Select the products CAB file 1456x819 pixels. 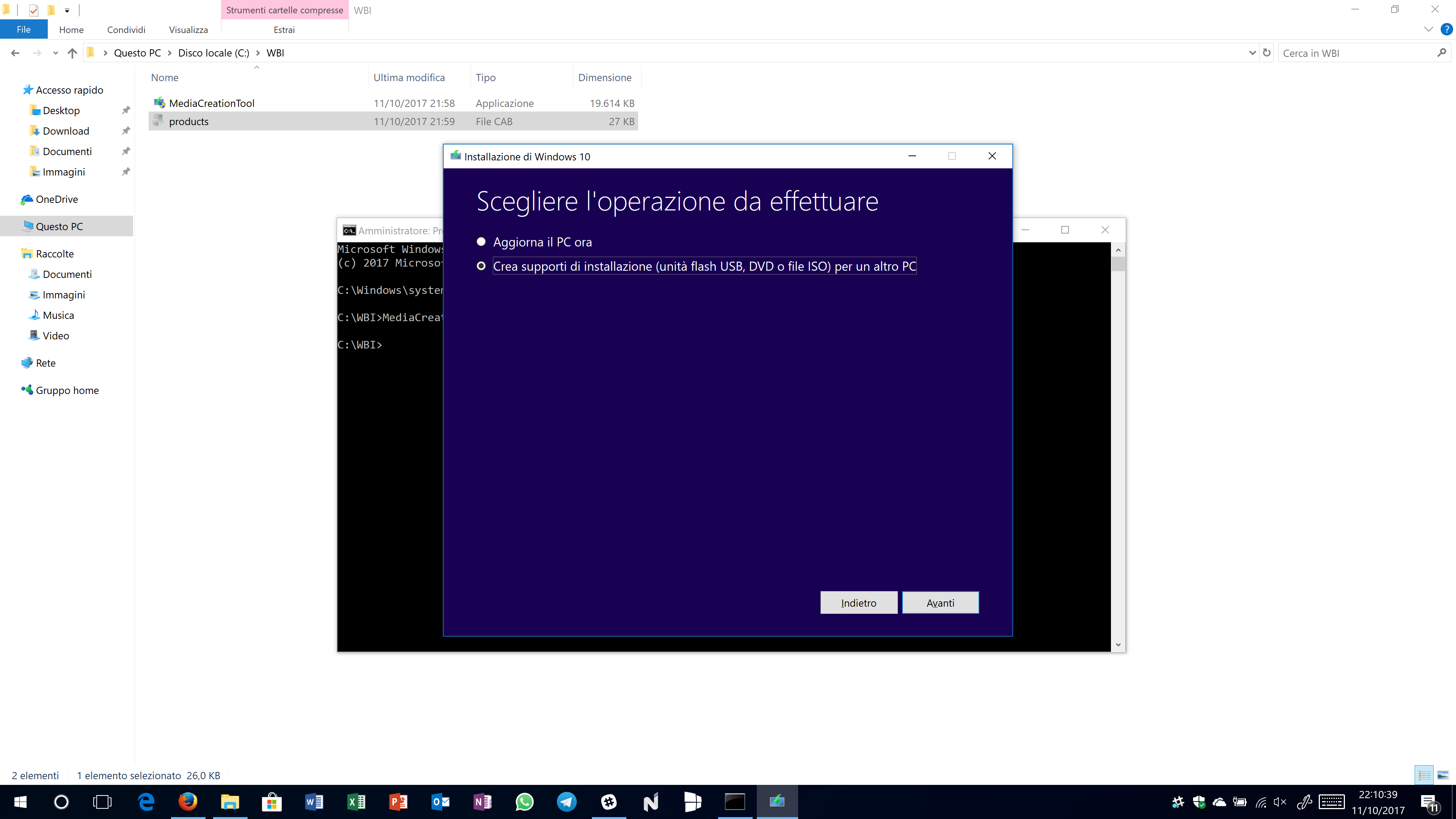[189, 121]
